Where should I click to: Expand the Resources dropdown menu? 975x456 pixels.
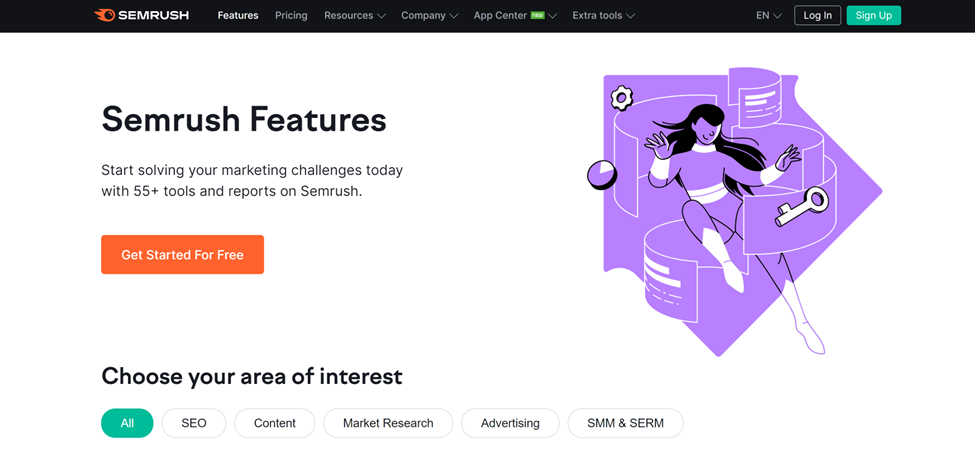pyautogui.click(x=354, y=16)
